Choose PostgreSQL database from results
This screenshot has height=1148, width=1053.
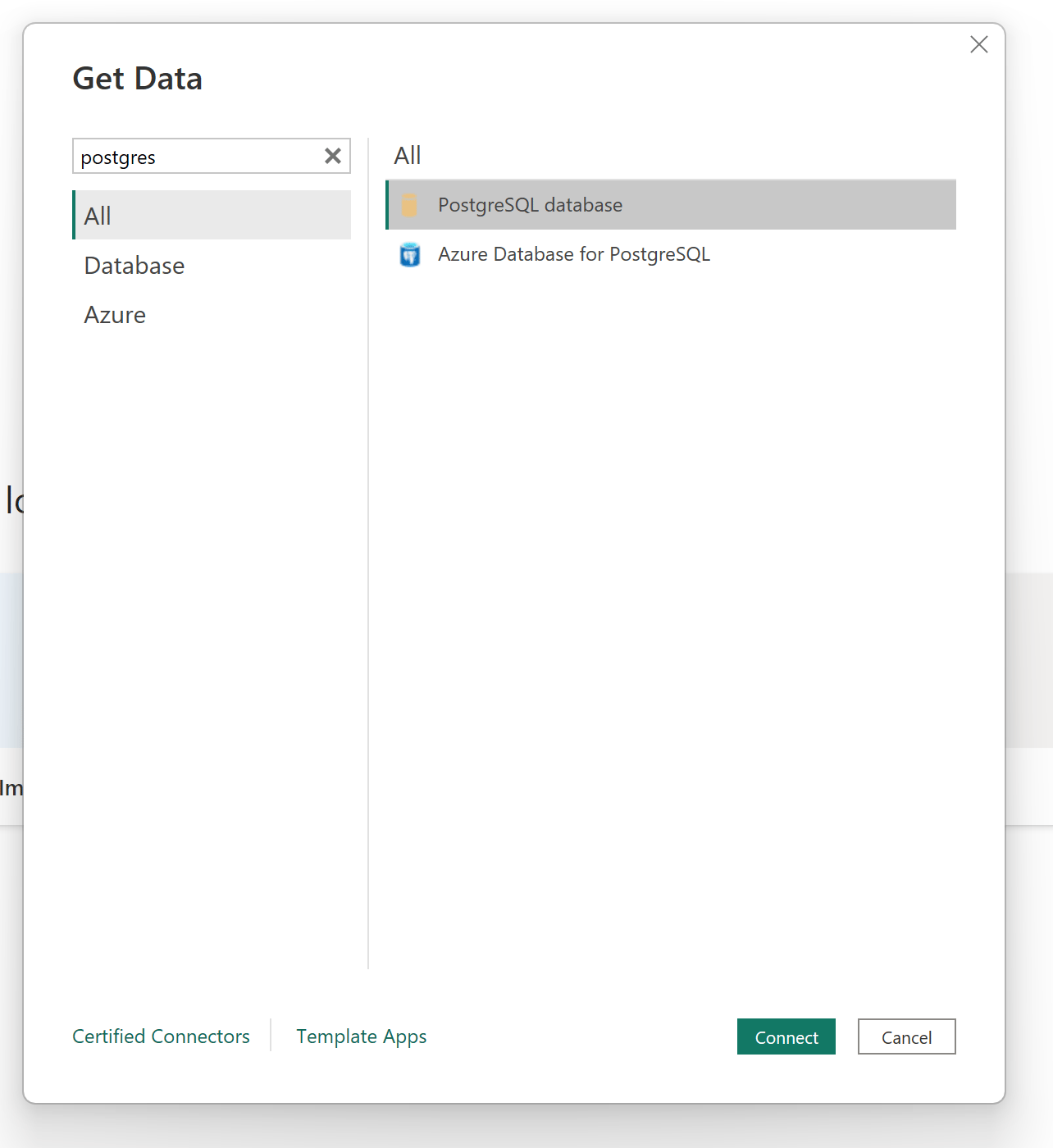pos(671,205)
